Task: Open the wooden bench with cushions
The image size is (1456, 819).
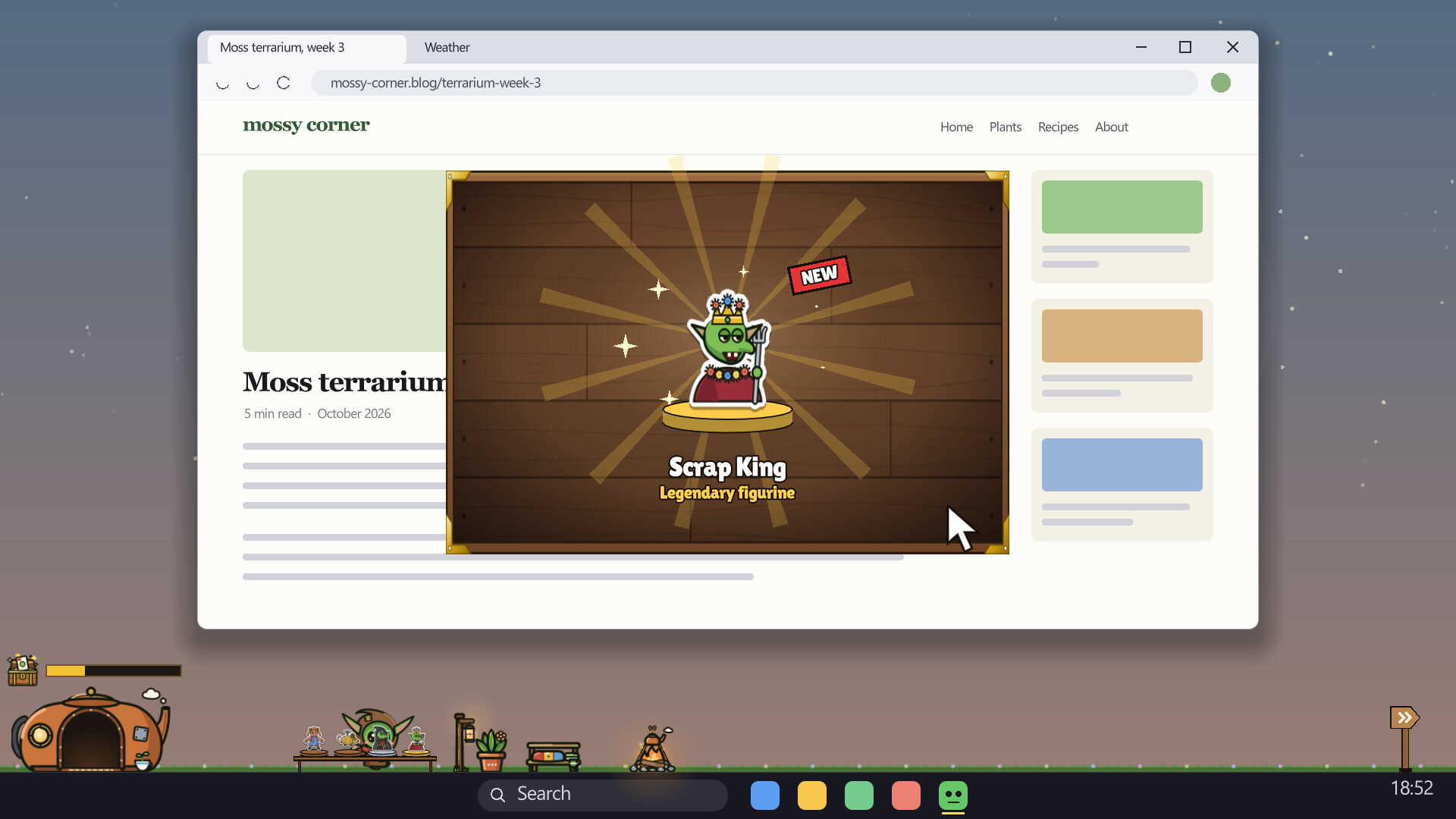Action: pyautogui.click(x=554, y=756)
